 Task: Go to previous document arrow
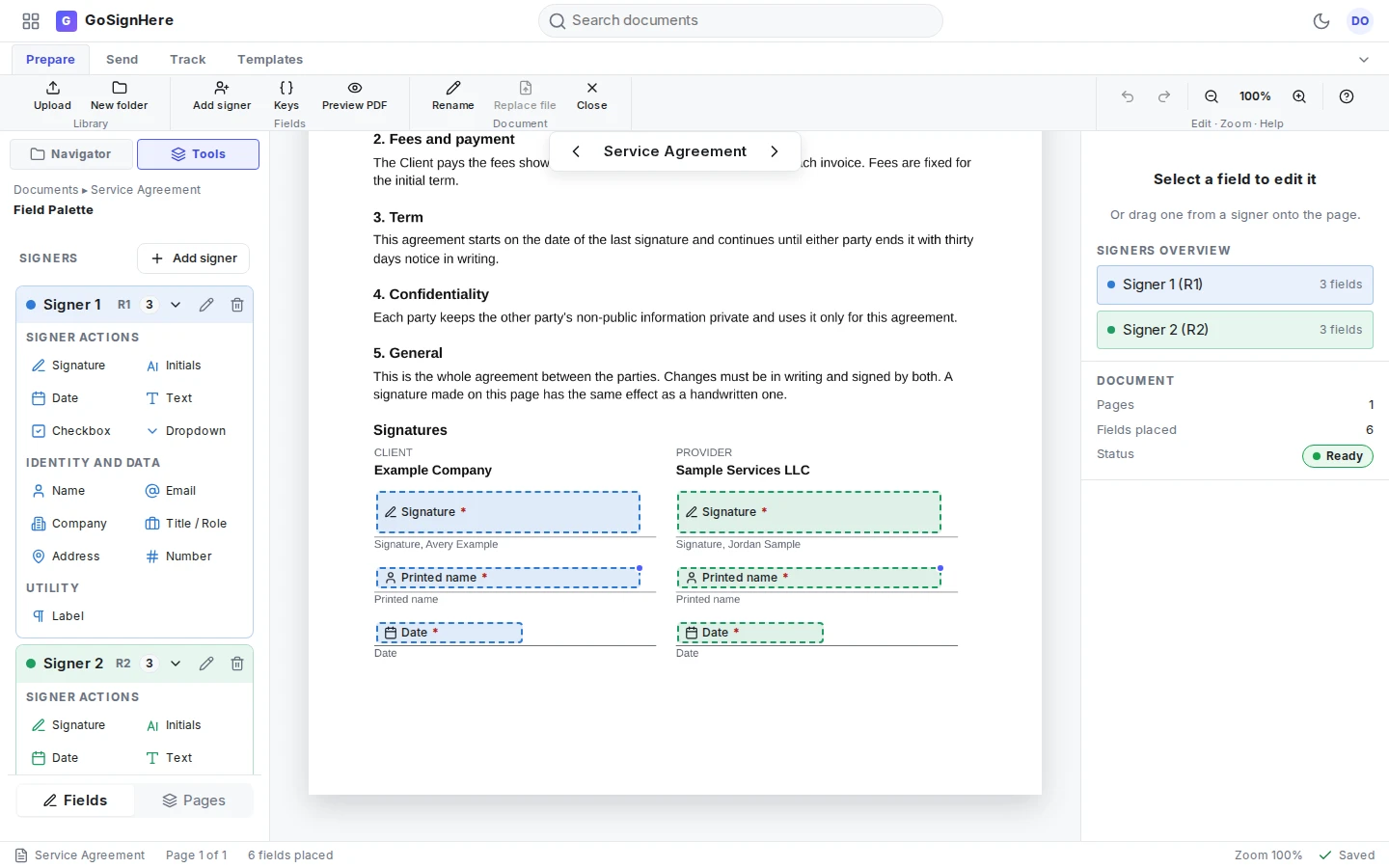[x=576, y=151]
